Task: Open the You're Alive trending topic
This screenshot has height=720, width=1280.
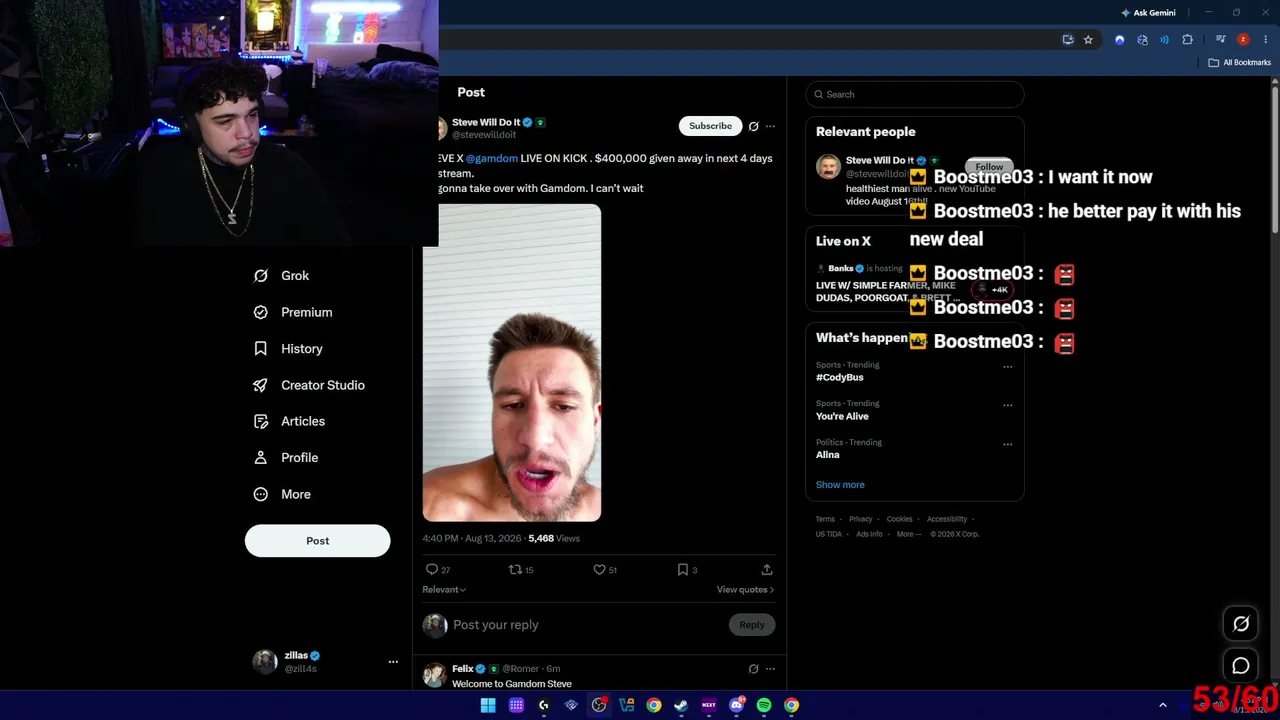Action: [x=842, y=416]
